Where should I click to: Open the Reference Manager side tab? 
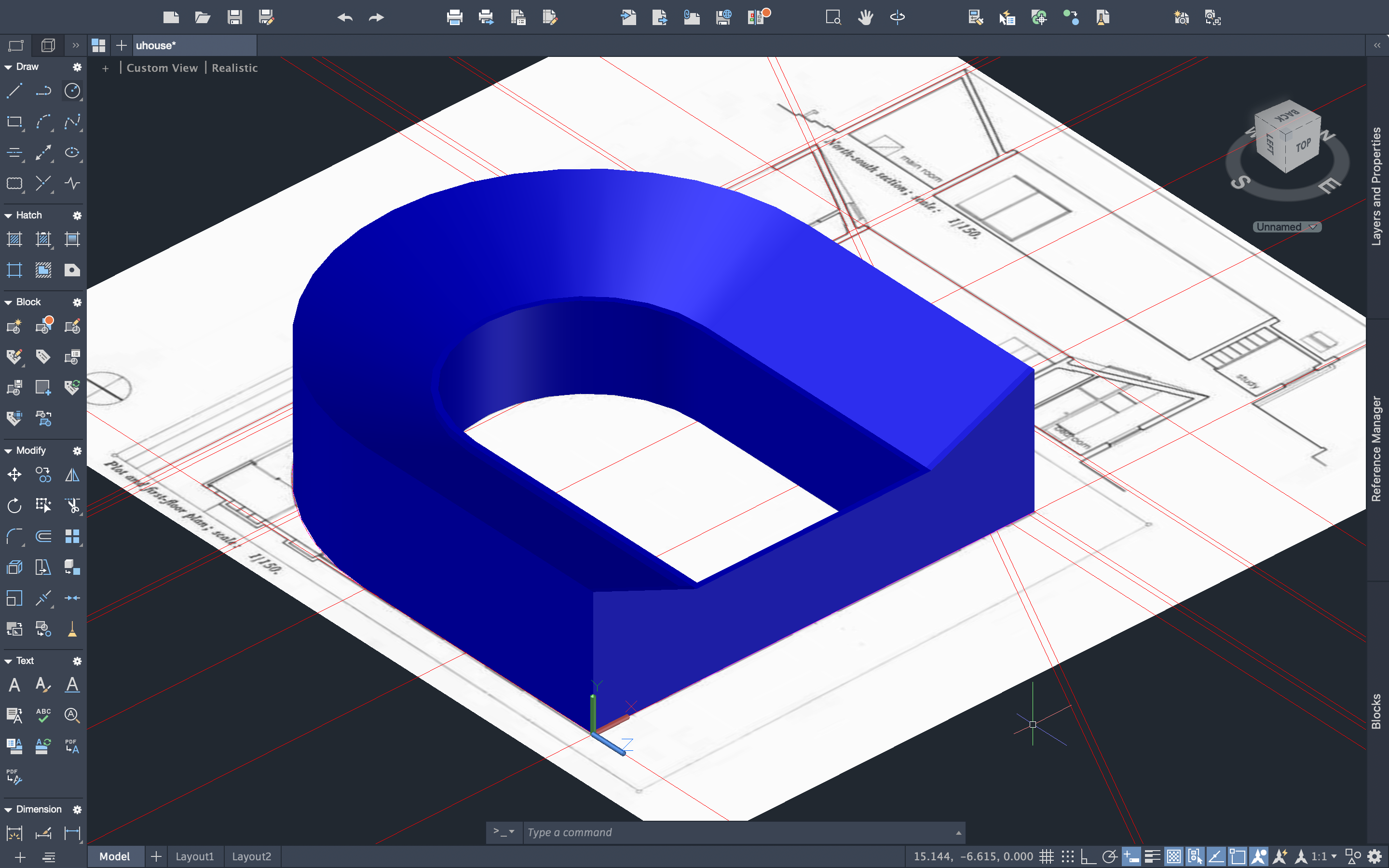pos(1377,449)
